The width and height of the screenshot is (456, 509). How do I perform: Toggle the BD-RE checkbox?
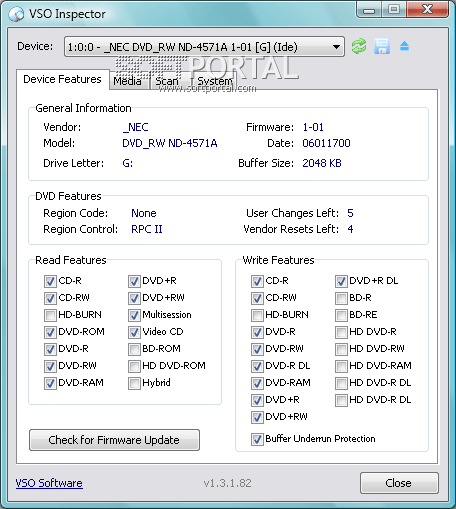point(341,315)
